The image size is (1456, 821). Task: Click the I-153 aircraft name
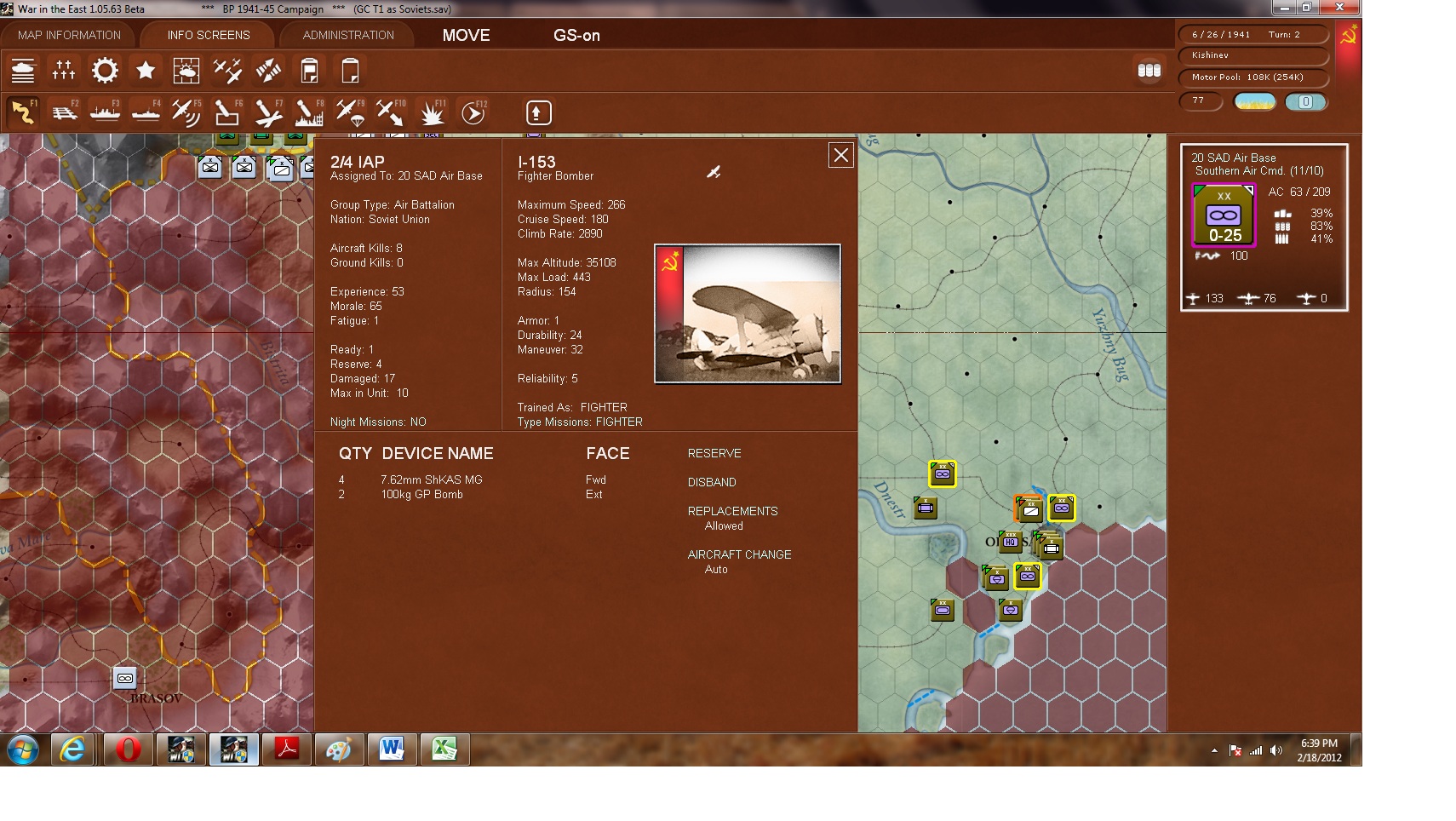(x=536, y=162)
